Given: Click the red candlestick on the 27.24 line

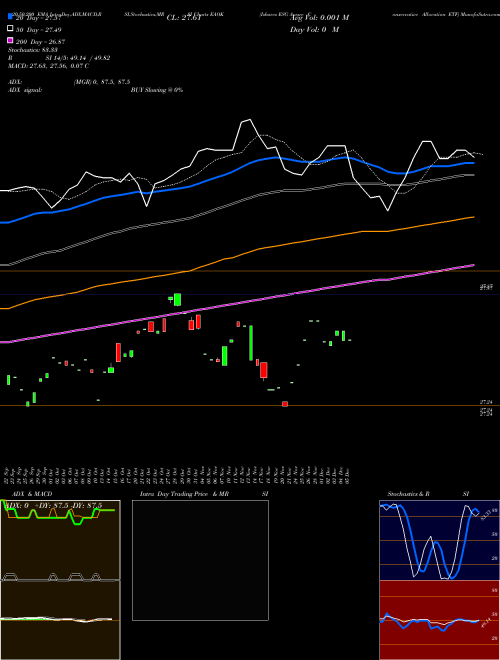Looking at the screenshot, I should 285,404.
